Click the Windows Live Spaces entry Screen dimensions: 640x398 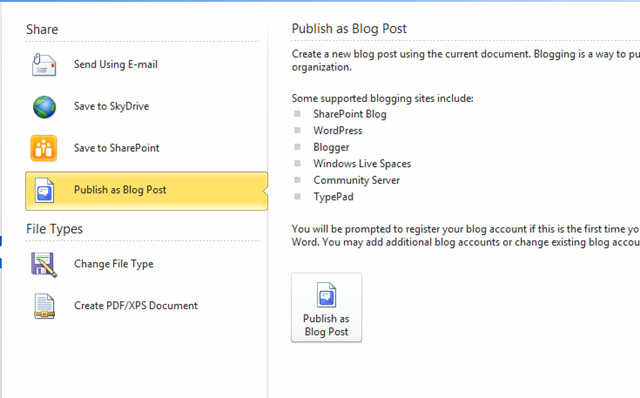tap(362, 164)
